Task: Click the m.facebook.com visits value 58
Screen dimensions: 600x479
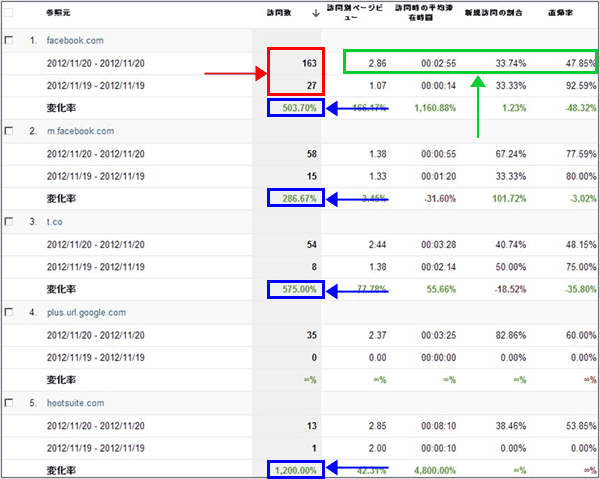Action: (311, 154)
